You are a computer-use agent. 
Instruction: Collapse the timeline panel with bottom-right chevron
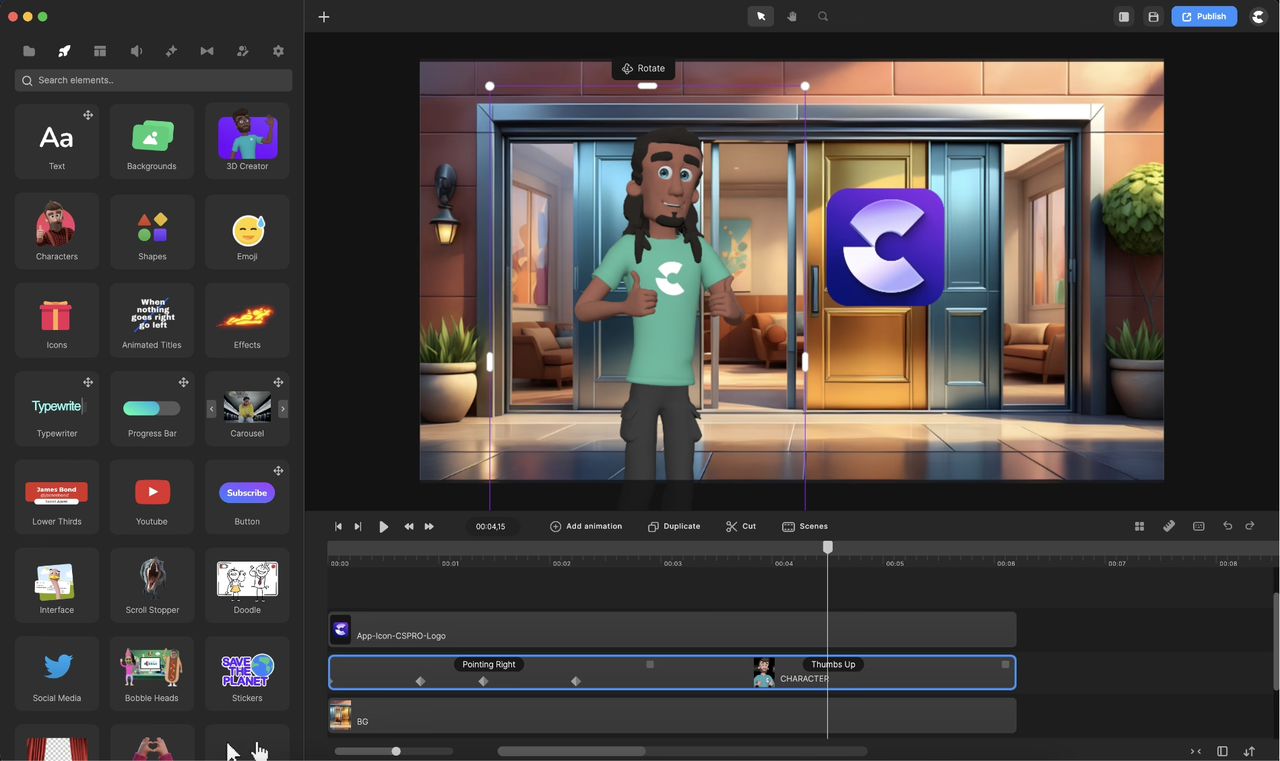pos(1194,751)
